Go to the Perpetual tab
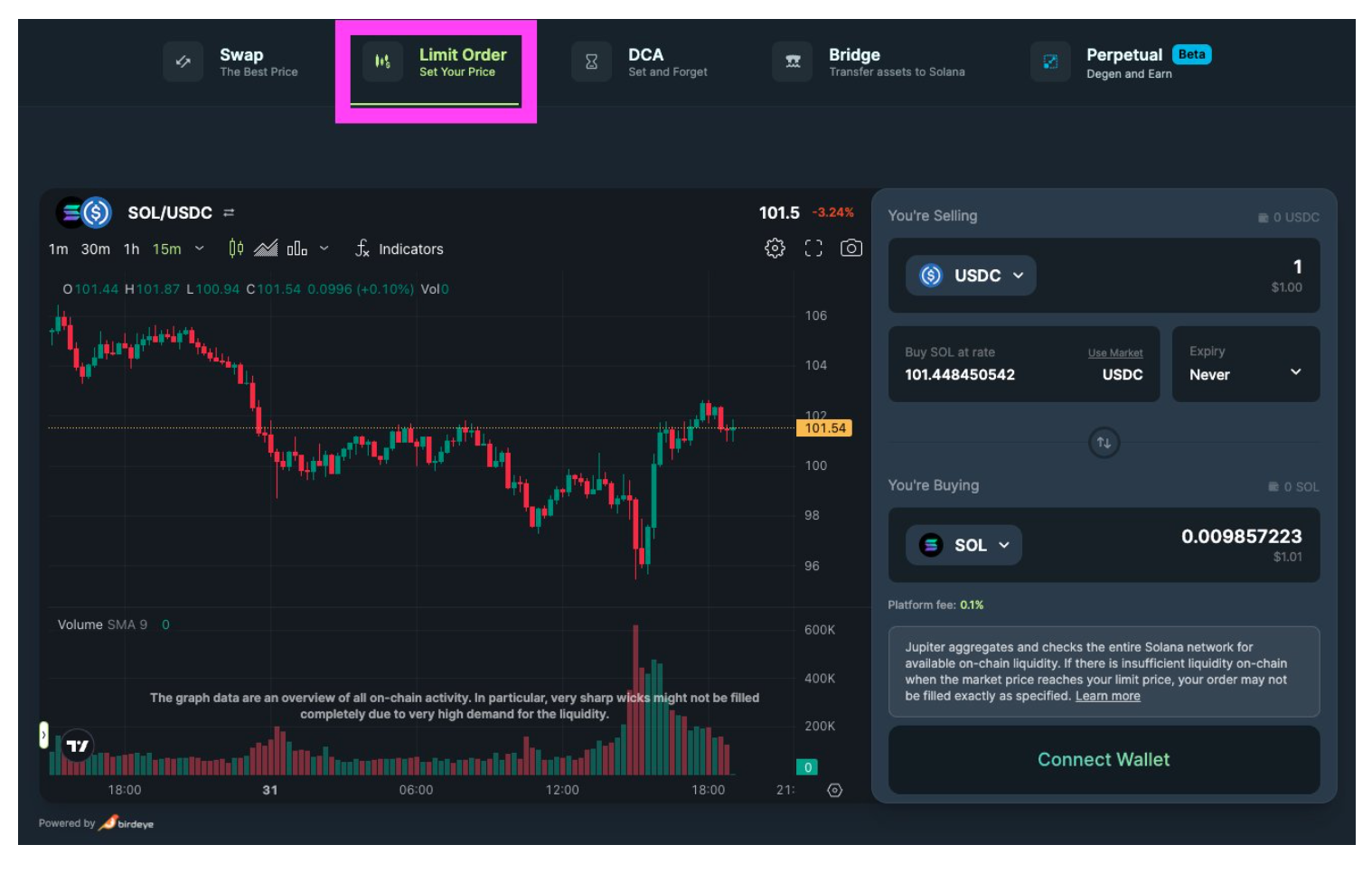1372x873 pixels. click(x=1121, y=62)
